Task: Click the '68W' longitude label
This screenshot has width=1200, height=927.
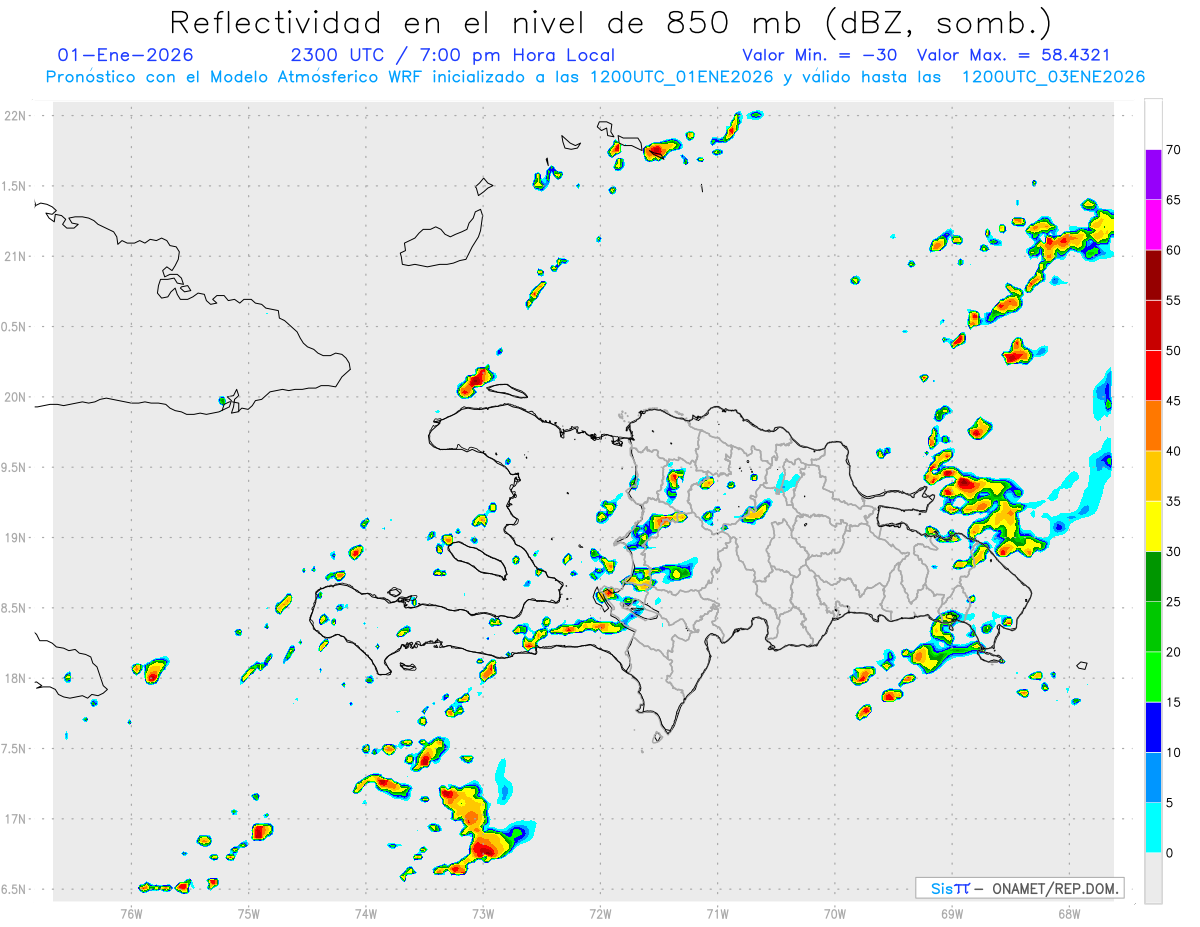Action: (x=1068, y=912)
